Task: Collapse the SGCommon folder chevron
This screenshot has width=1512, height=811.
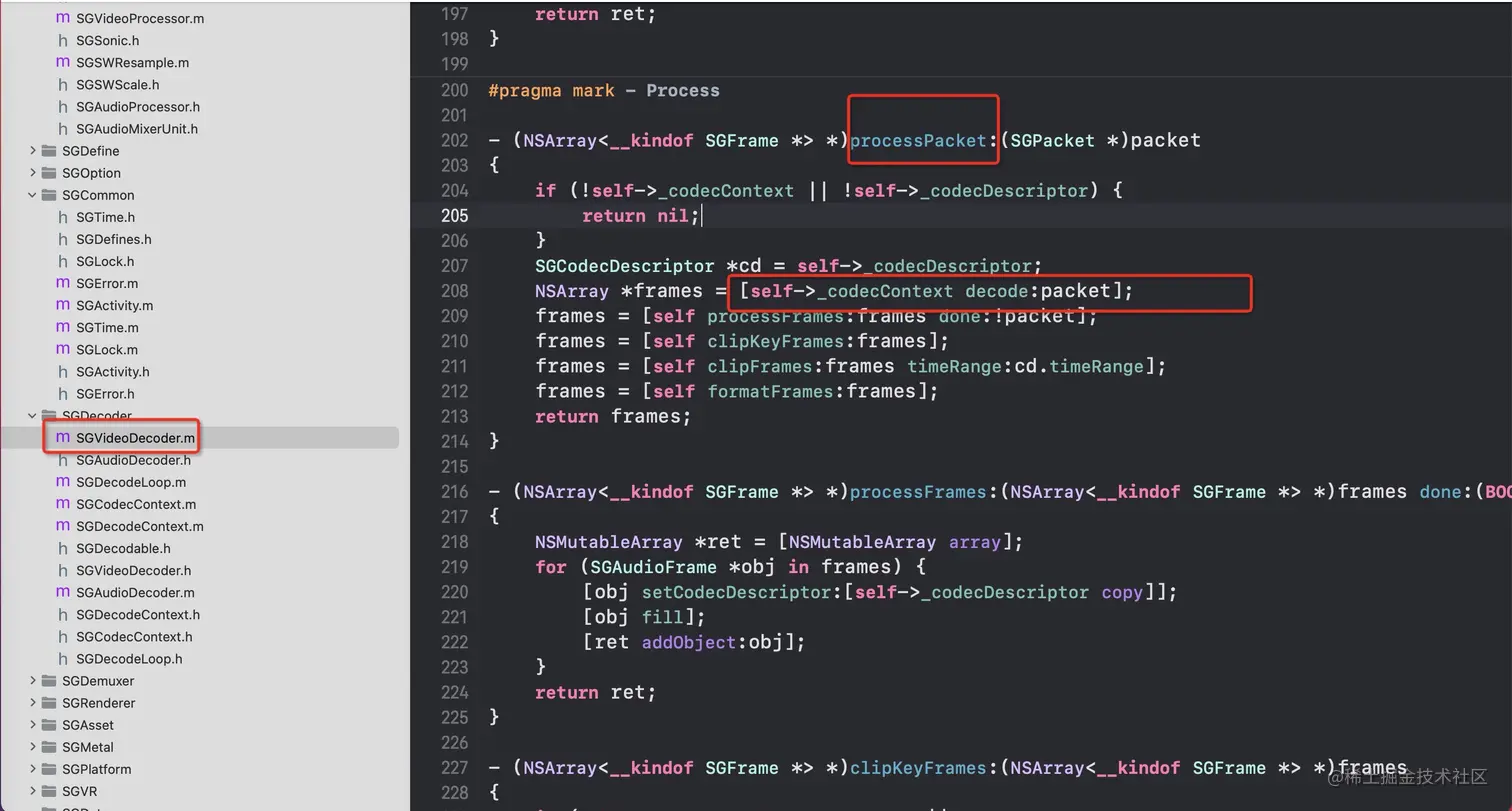Action: tap(33, 195)
